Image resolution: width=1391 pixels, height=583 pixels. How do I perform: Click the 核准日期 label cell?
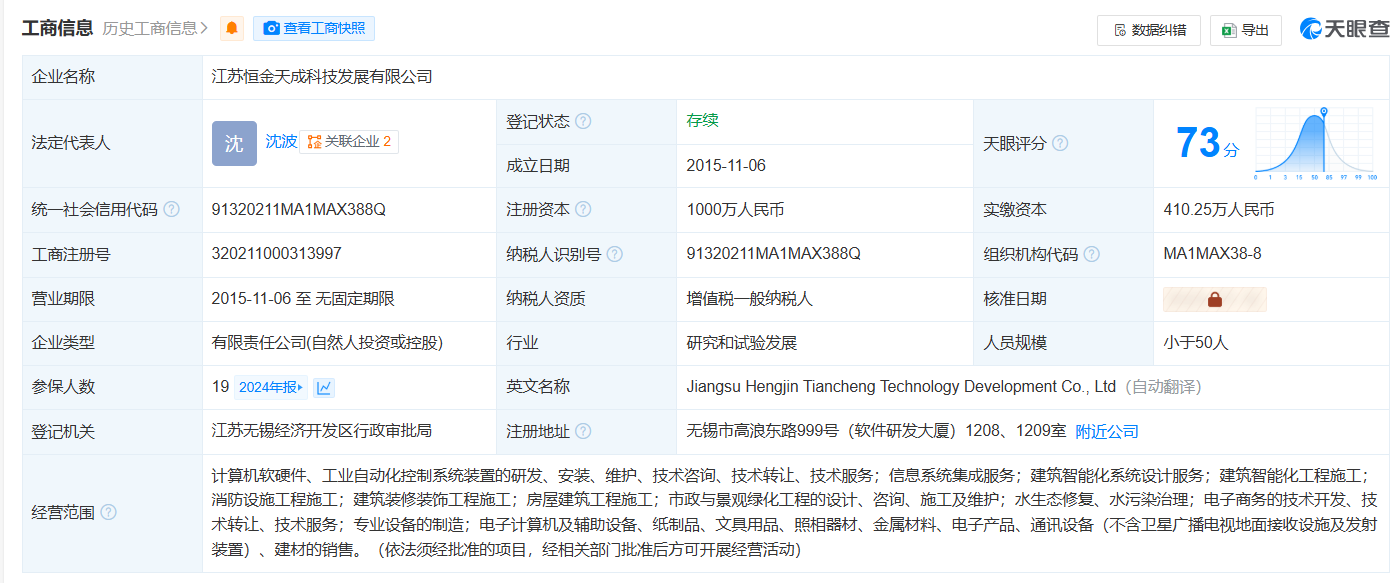tap(1063, 299)
